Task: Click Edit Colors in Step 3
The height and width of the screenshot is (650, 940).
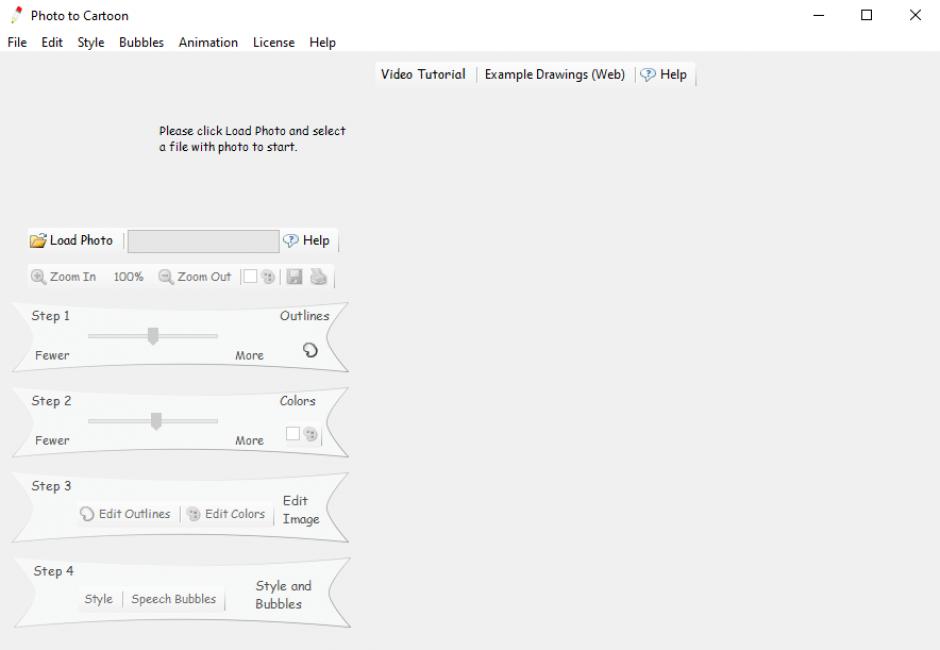Action: click(x=226, y=514)
